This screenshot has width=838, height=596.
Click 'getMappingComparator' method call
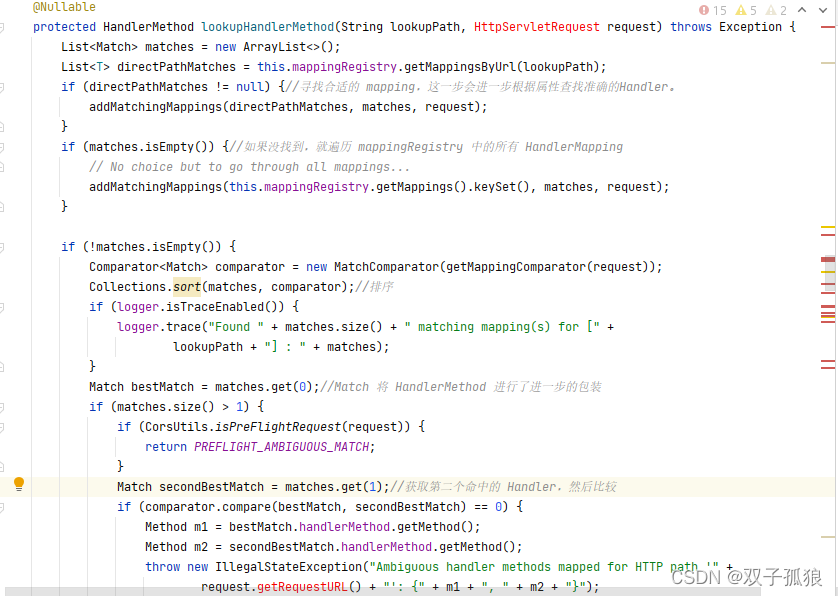[516, 267]
